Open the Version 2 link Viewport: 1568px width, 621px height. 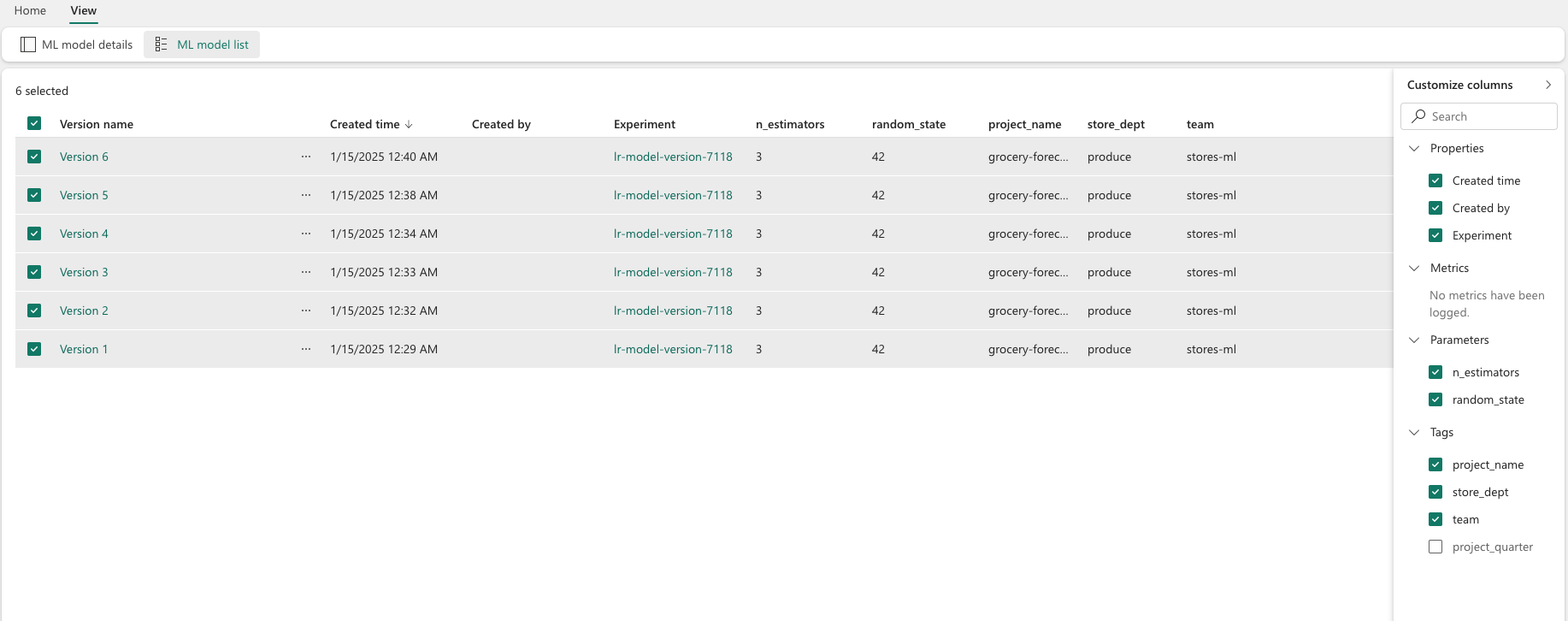tap(84, 310)
